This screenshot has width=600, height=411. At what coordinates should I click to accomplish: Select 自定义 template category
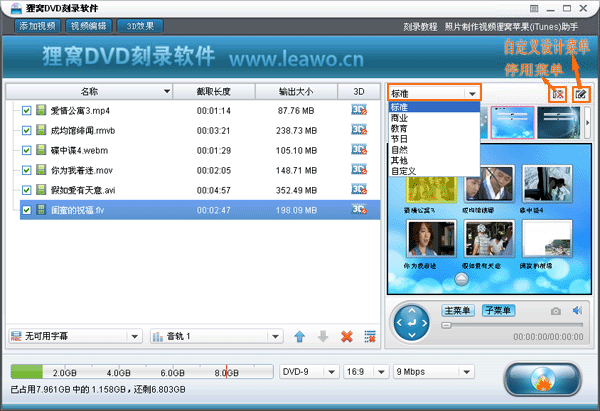[434, 171]
